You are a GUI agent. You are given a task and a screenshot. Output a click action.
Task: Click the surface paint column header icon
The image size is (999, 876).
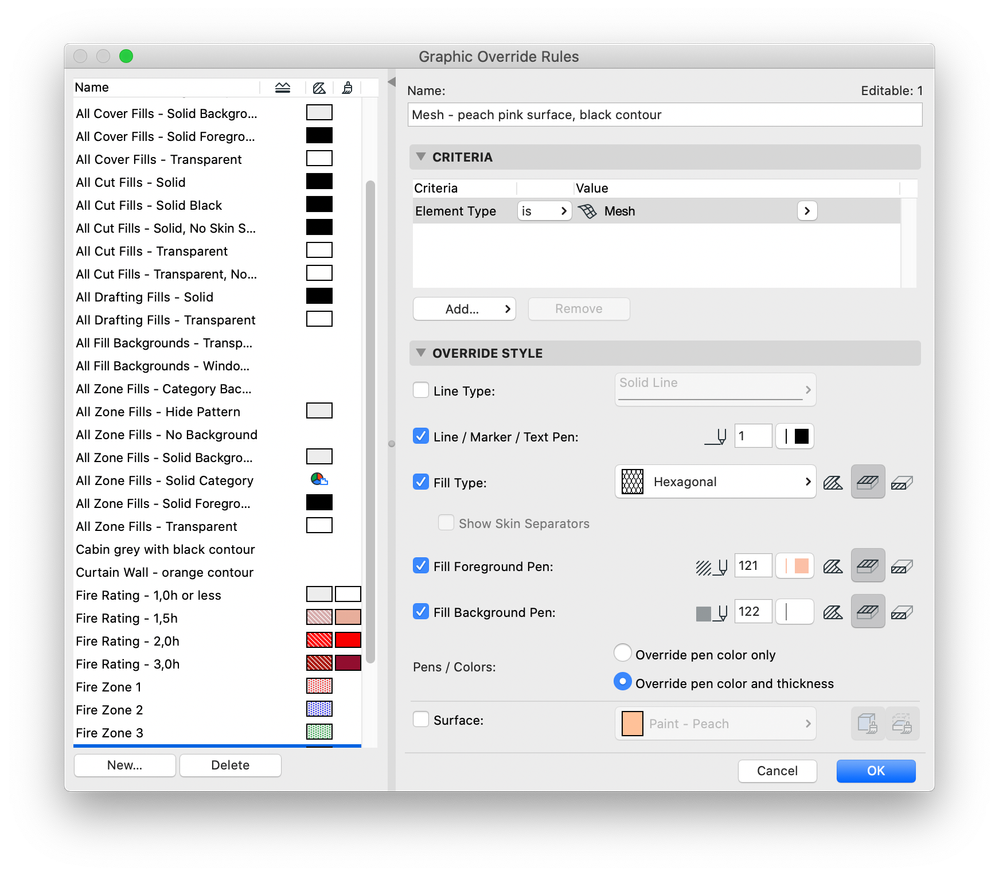(347, 87)
